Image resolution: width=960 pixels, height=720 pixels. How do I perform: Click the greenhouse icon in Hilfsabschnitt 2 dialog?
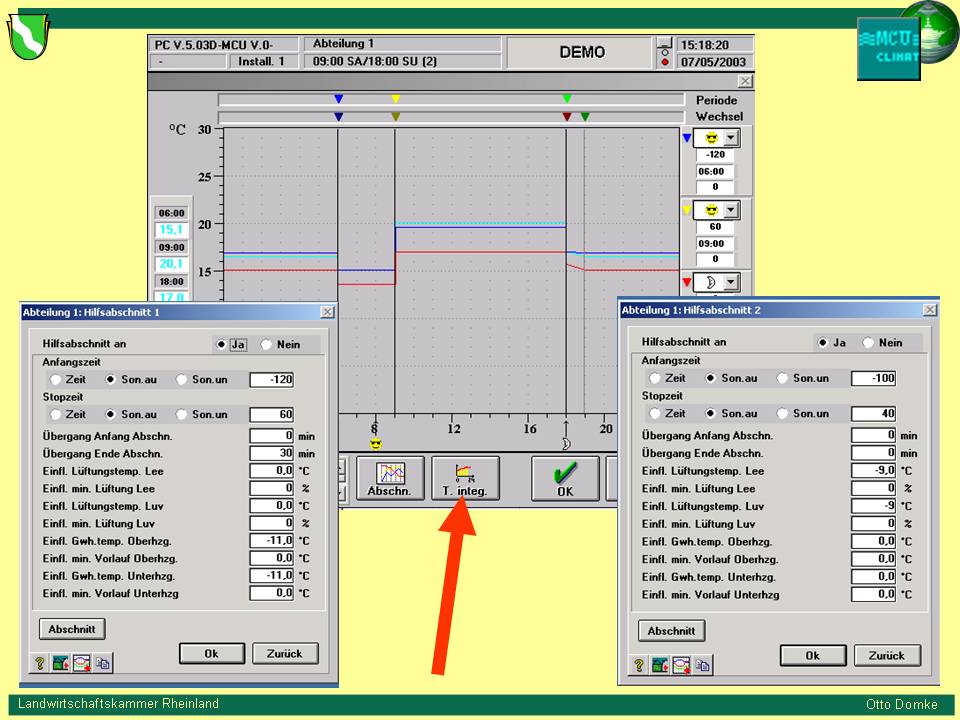(660, 664)
